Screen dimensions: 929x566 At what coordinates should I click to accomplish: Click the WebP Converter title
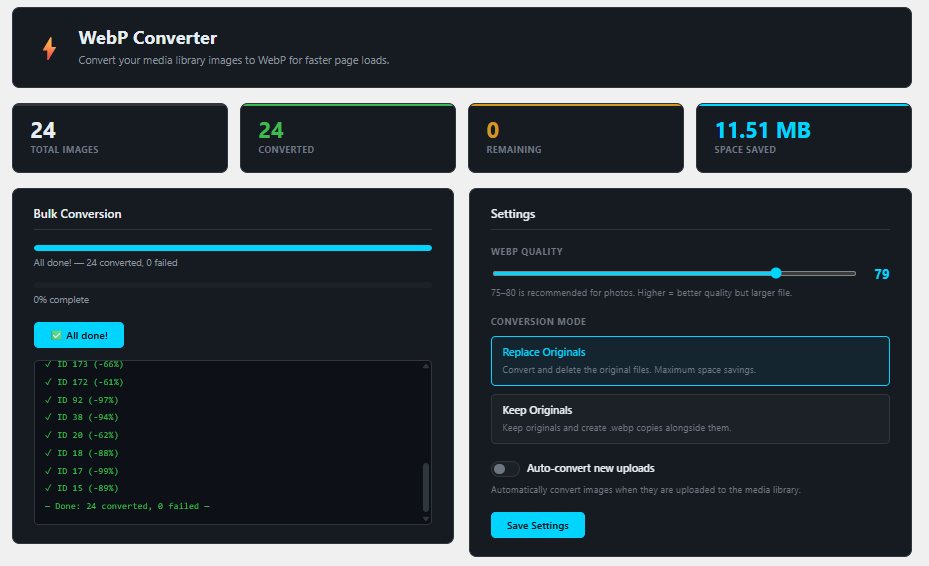[x=148, y=38]
